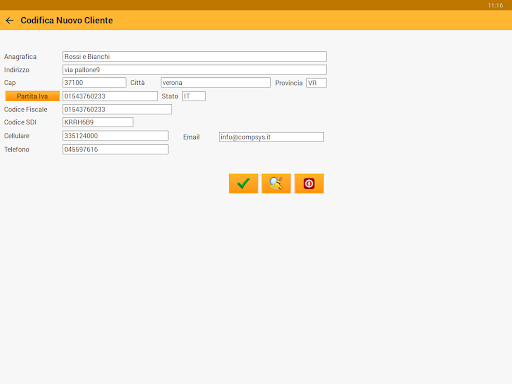Click the Indirizzo address field
512x384 pixels.
pyautogui.click(x=194, y=70)
